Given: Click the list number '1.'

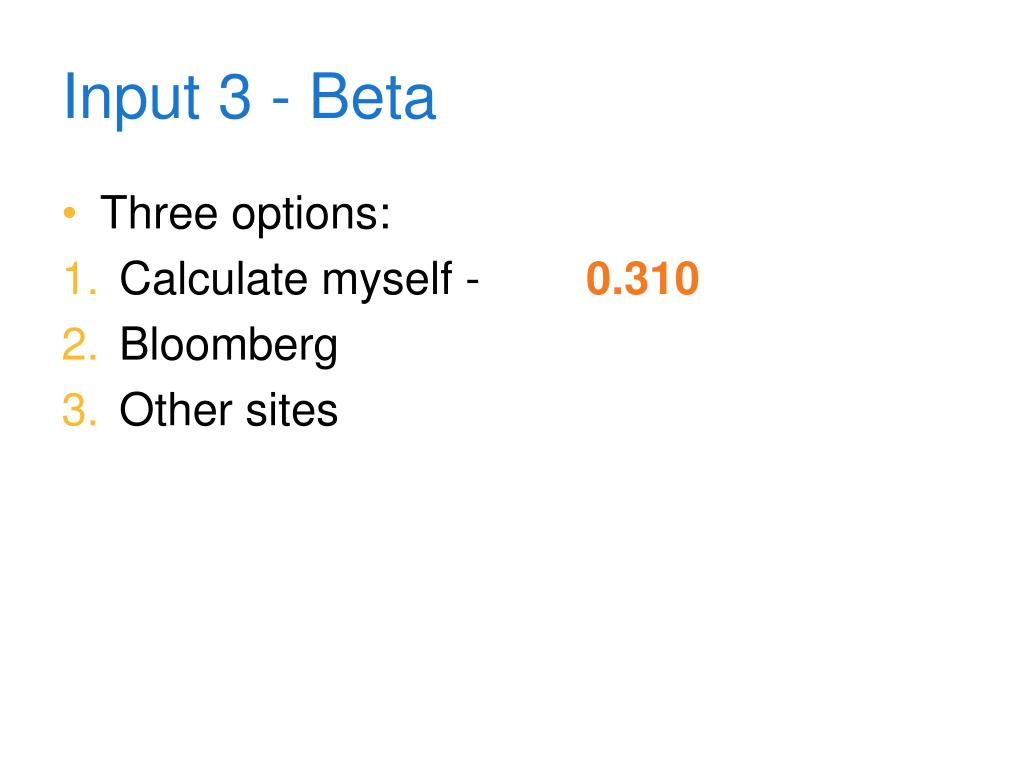Looking at the screenshot, I should (80, 279).
